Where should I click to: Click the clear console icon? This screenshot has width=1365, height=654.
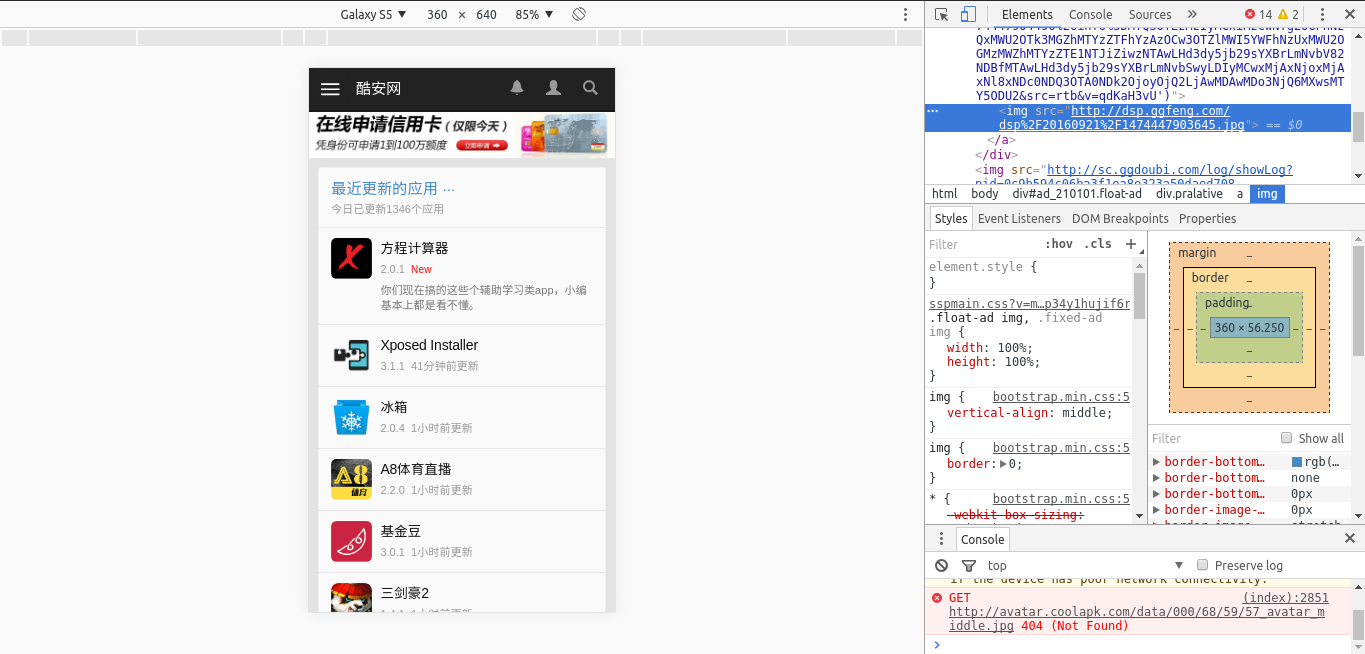[x=941, y=565]
